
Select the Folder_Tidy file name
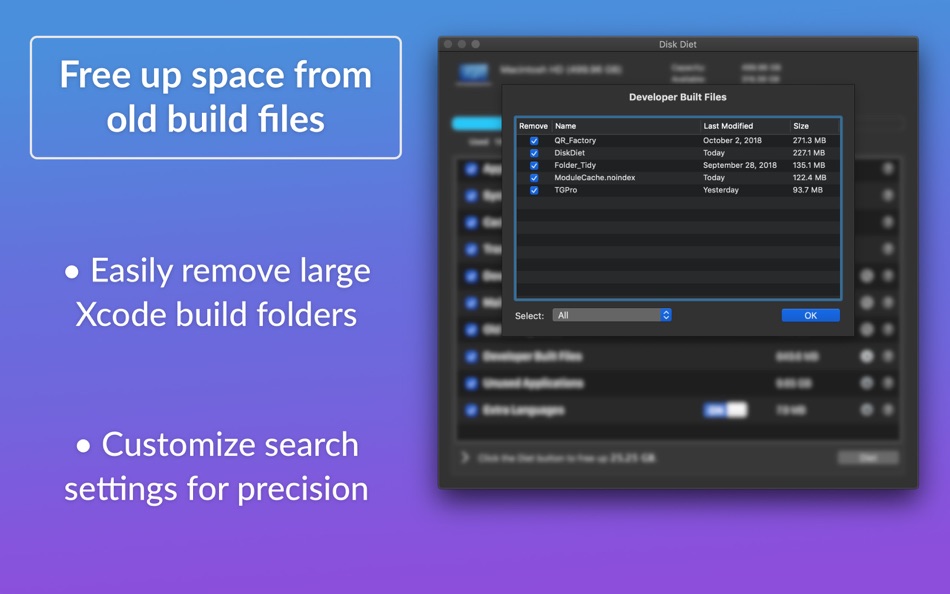click(x=575, y=165)
